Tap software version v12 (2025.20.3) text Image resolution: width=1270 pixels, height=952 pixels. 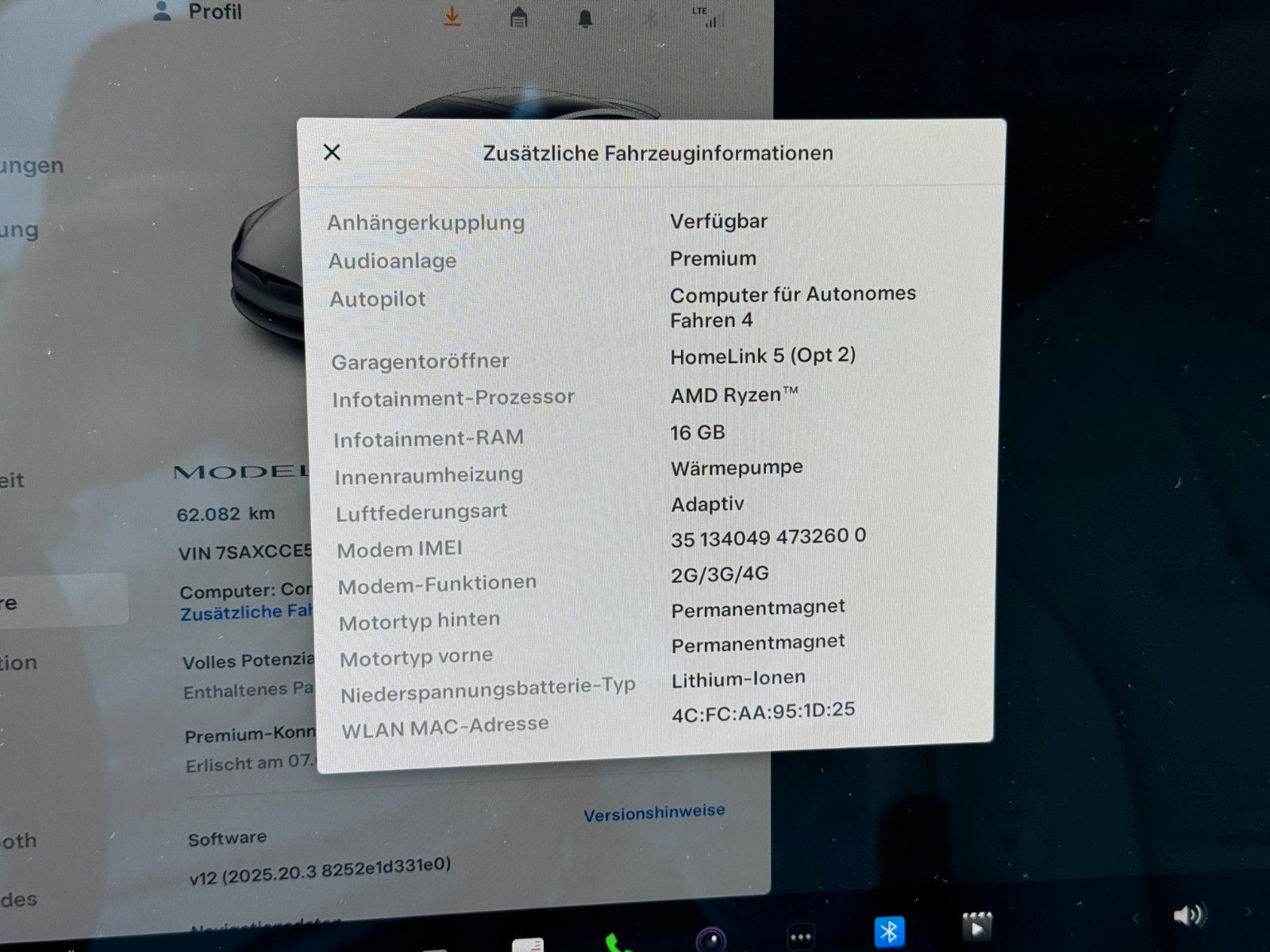(x=320, y=870)
